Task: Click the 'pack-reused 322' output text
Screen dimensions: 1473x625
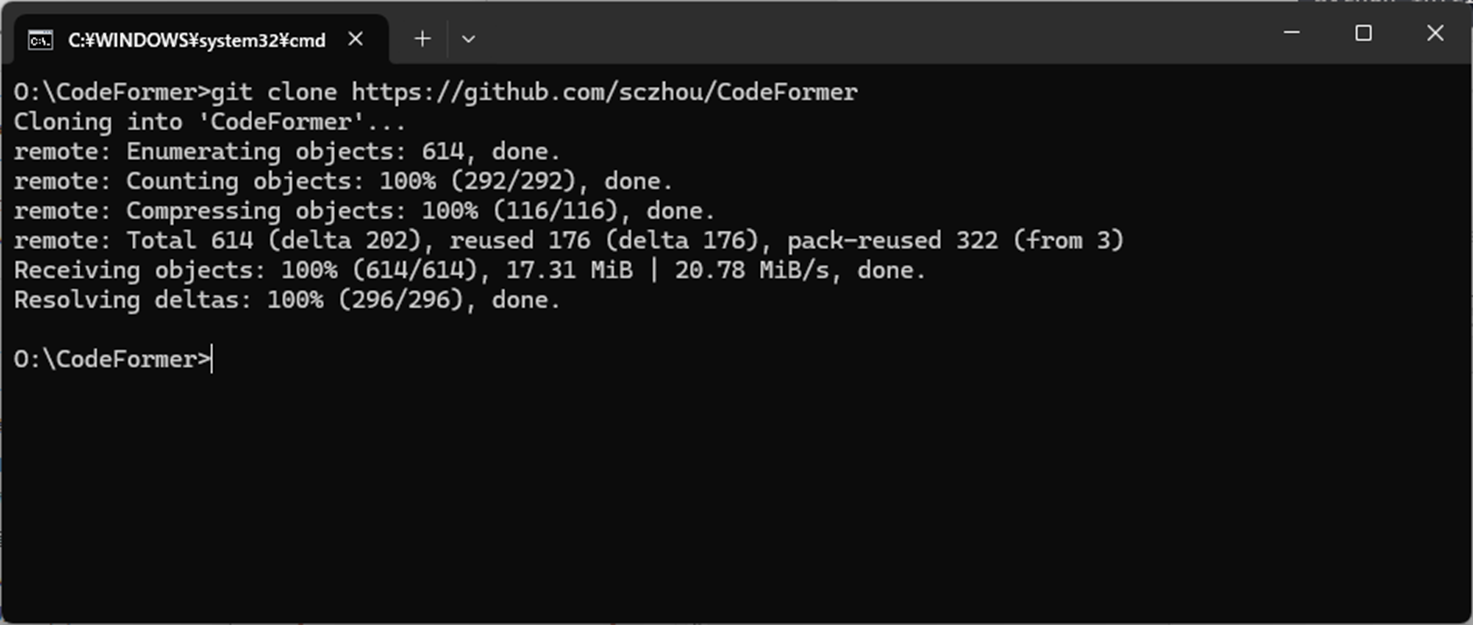Action: pos(890,240)
